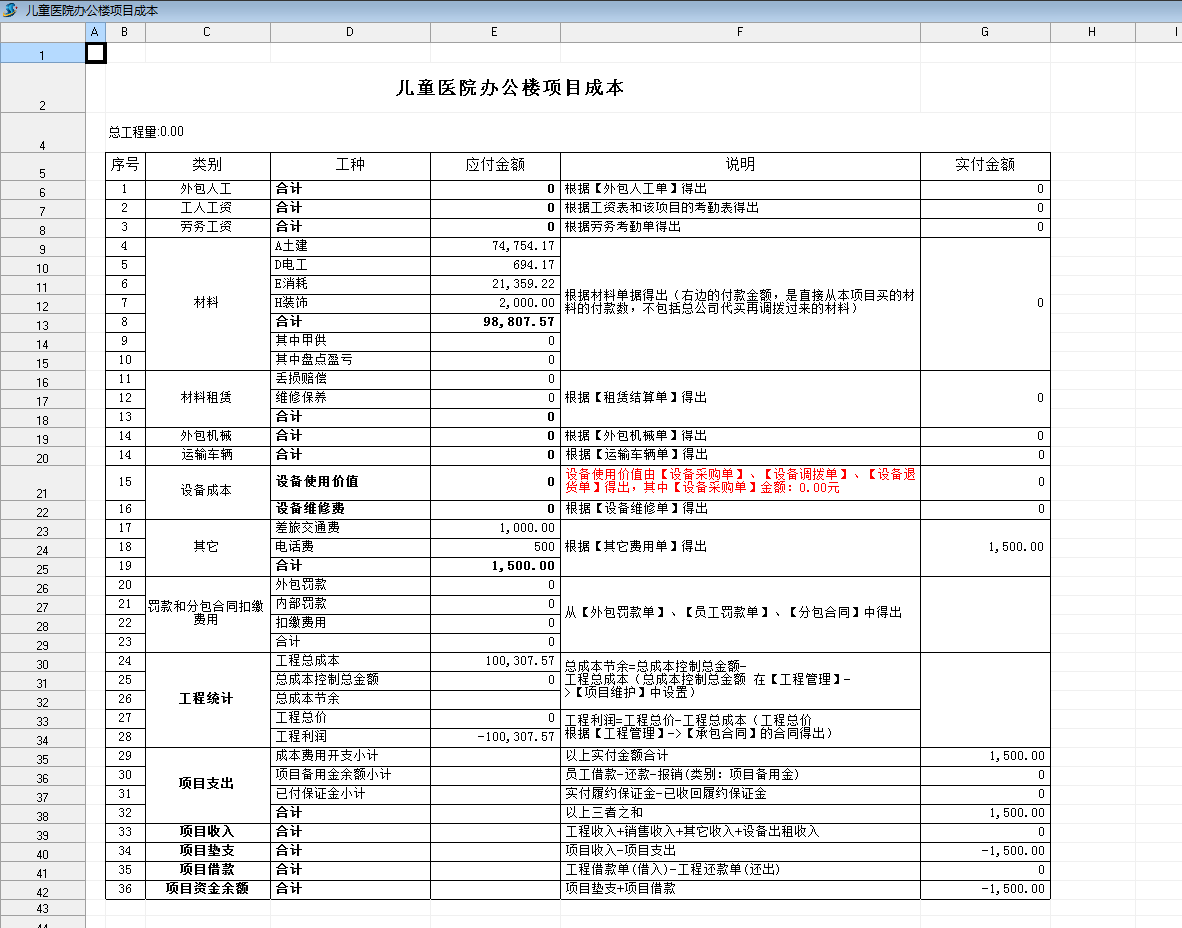Screen dimensions: 1182x928
Task: Select column G header
Action: [985, 32]
